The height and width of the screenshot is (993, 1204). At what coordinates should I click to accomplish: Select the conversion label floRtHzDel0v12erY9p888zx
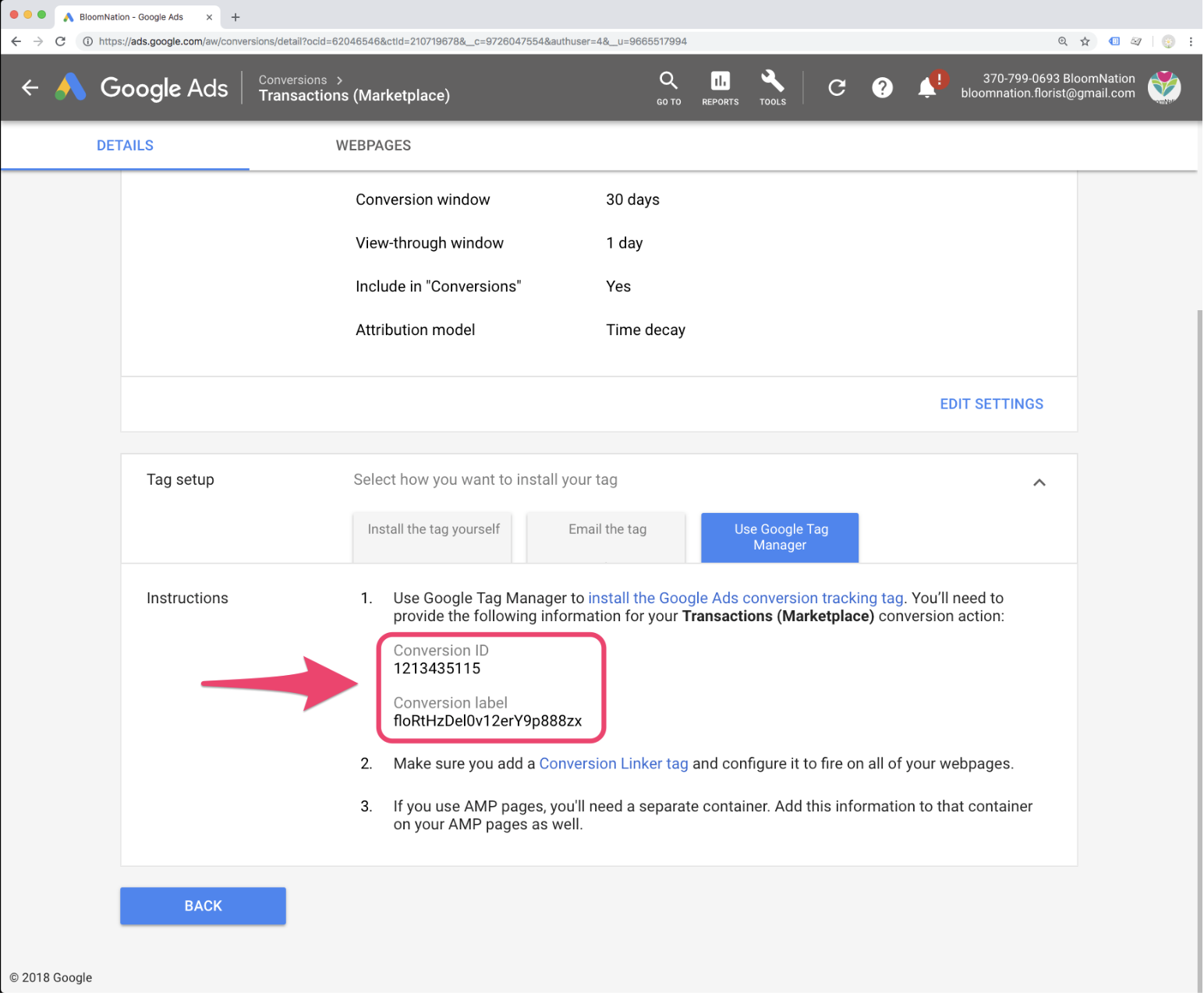coord(487,721)
